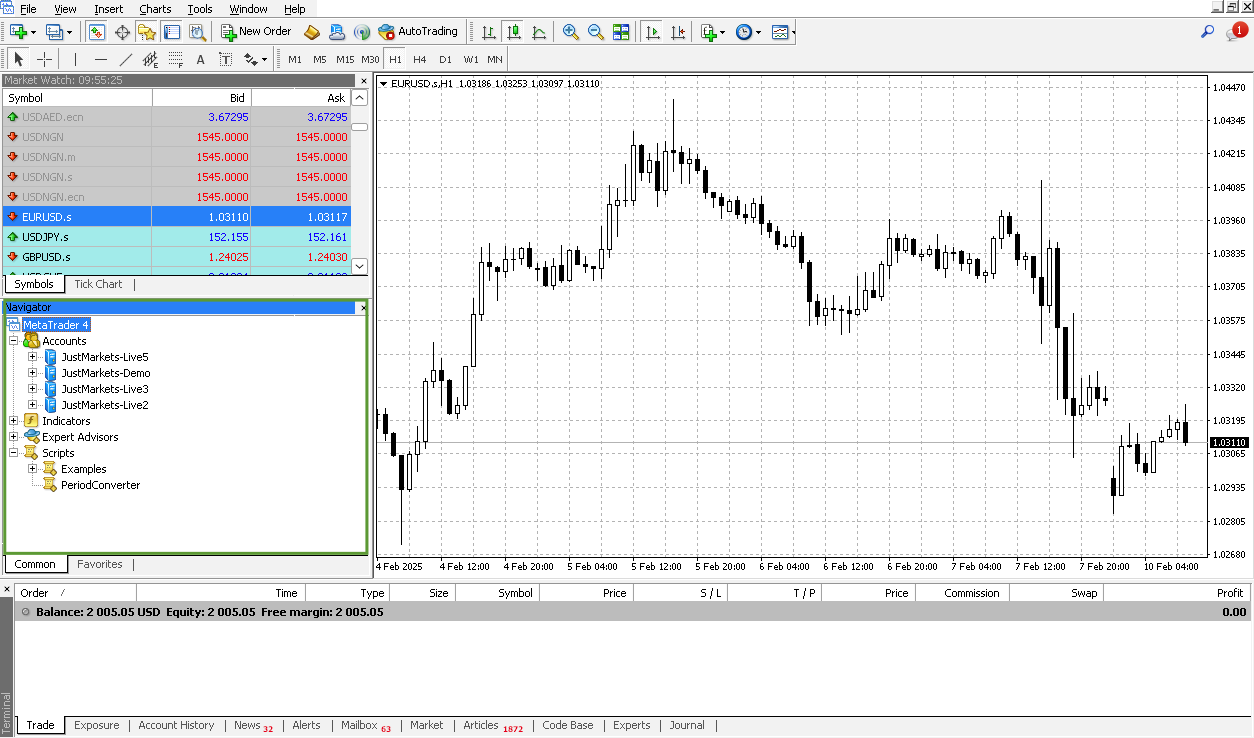Toggle chart auto scroll
Screen dimensions: 1254x738
pyautogui.click(x=652, y=31)
